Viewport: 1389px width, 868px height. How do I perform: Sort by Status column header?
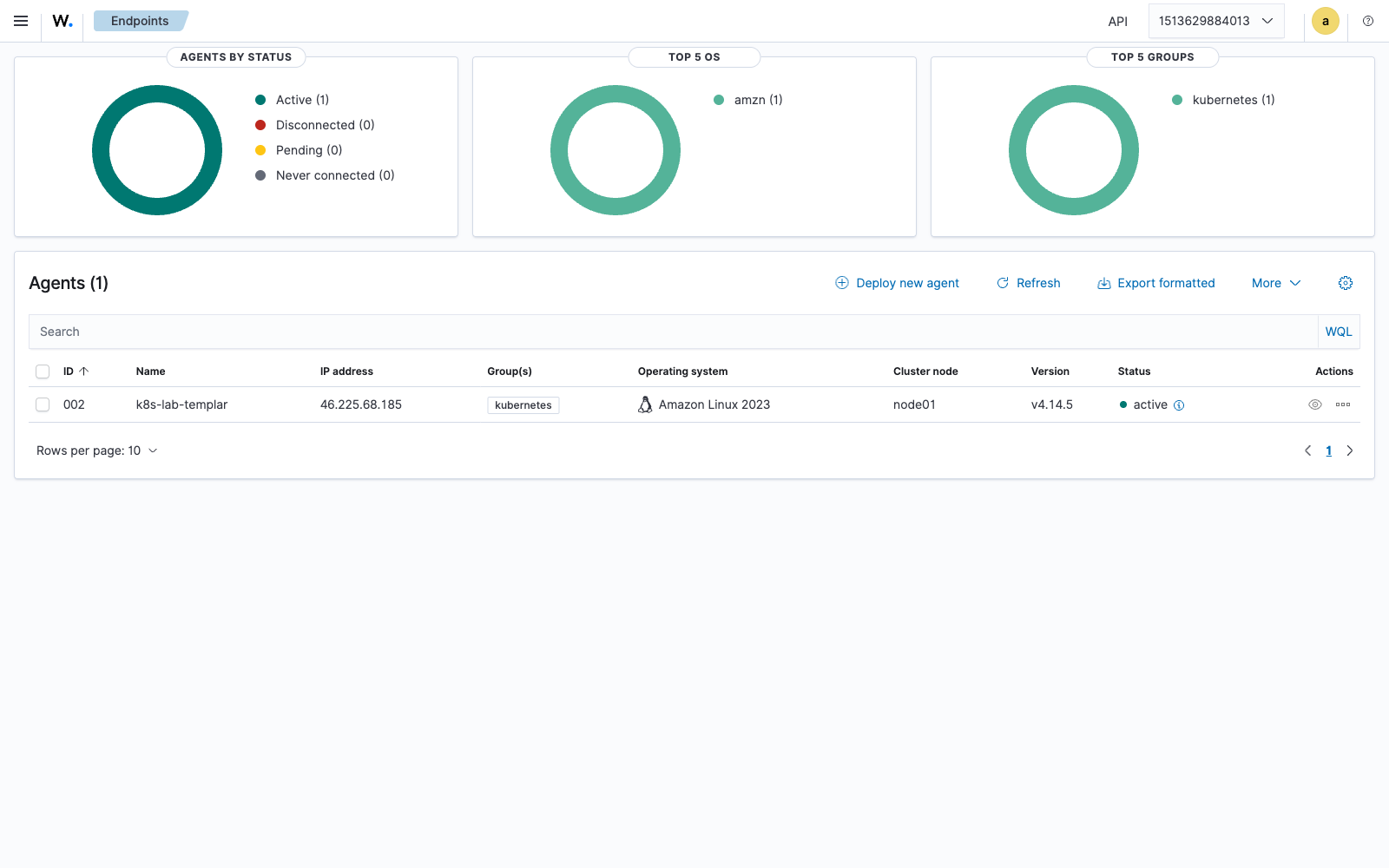pyautogui.click(x=1134, y=372)
